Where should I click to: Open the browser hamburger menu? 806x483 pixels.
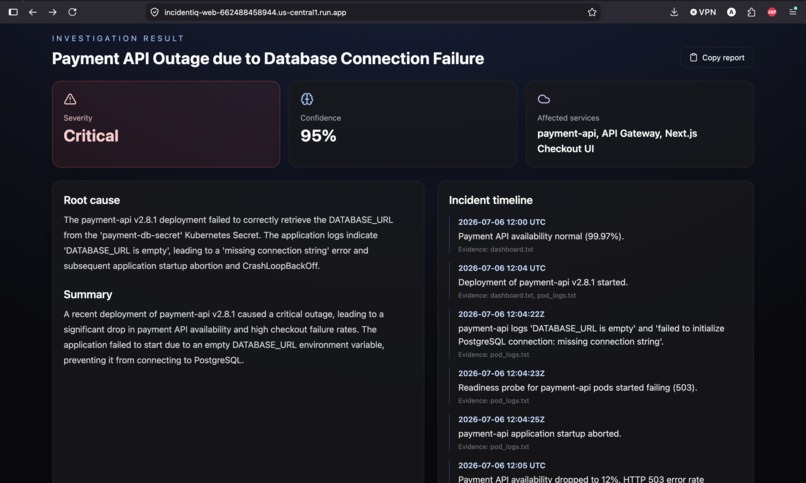tap(793, 11)
